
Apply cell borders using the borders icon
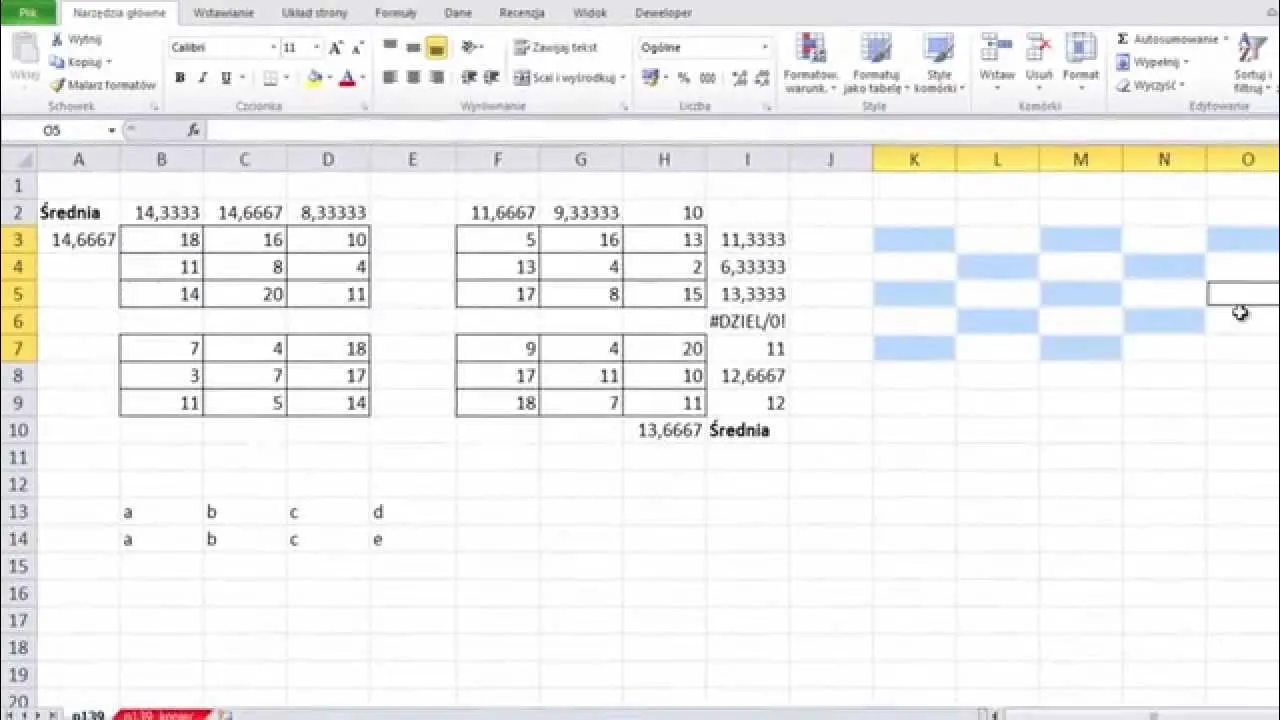tap(270, 78)
